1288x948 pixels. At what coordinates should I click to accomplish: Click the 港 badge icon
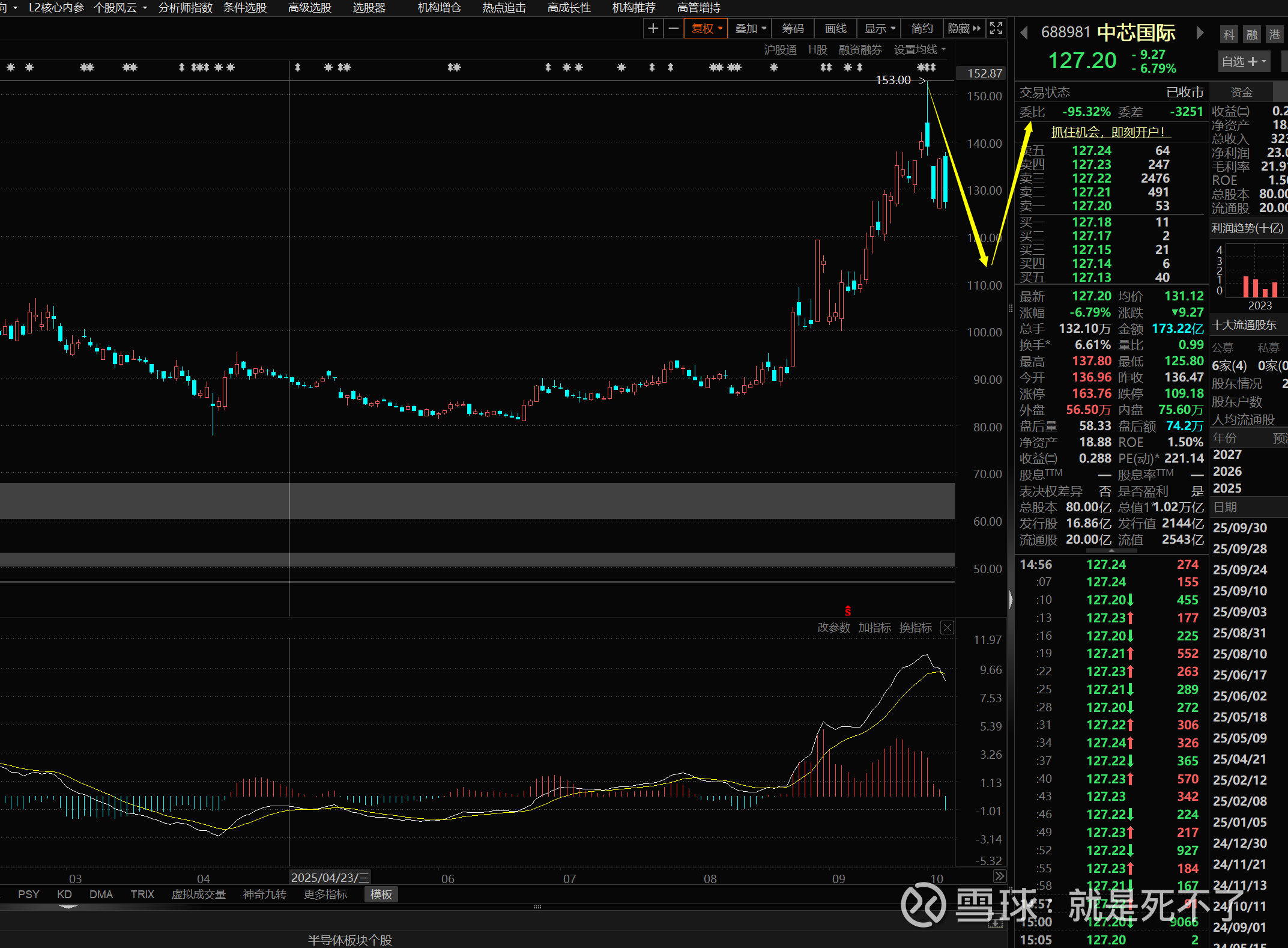[1274, 35]
